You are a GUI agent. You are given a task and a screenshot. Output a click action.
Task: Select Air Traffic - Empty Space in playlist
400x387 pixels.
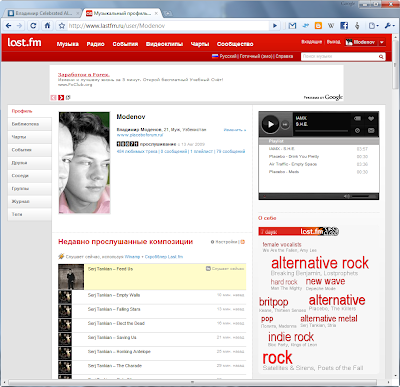point(318,164)
